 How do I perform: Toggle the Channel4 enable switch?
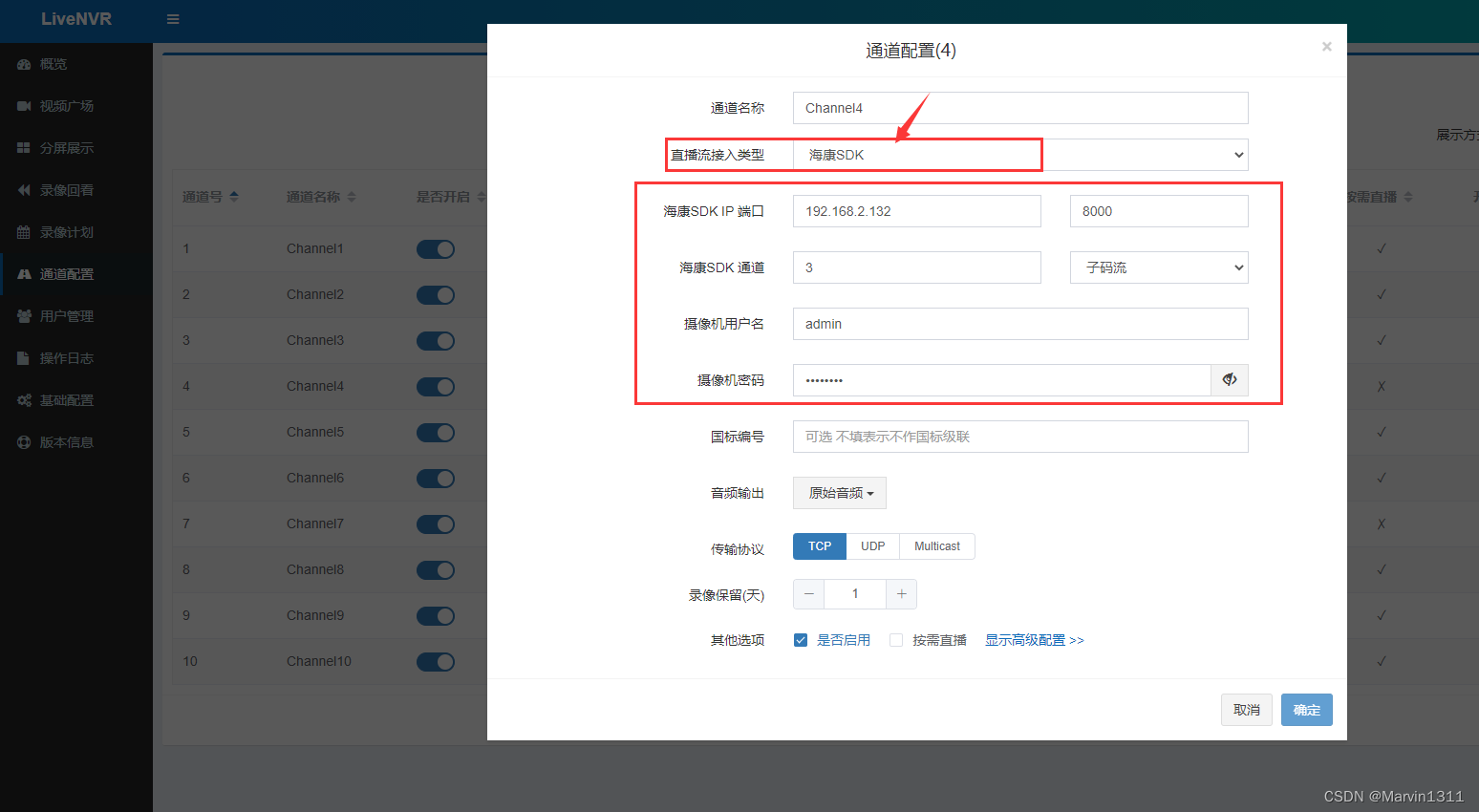(x=436, y=387)
